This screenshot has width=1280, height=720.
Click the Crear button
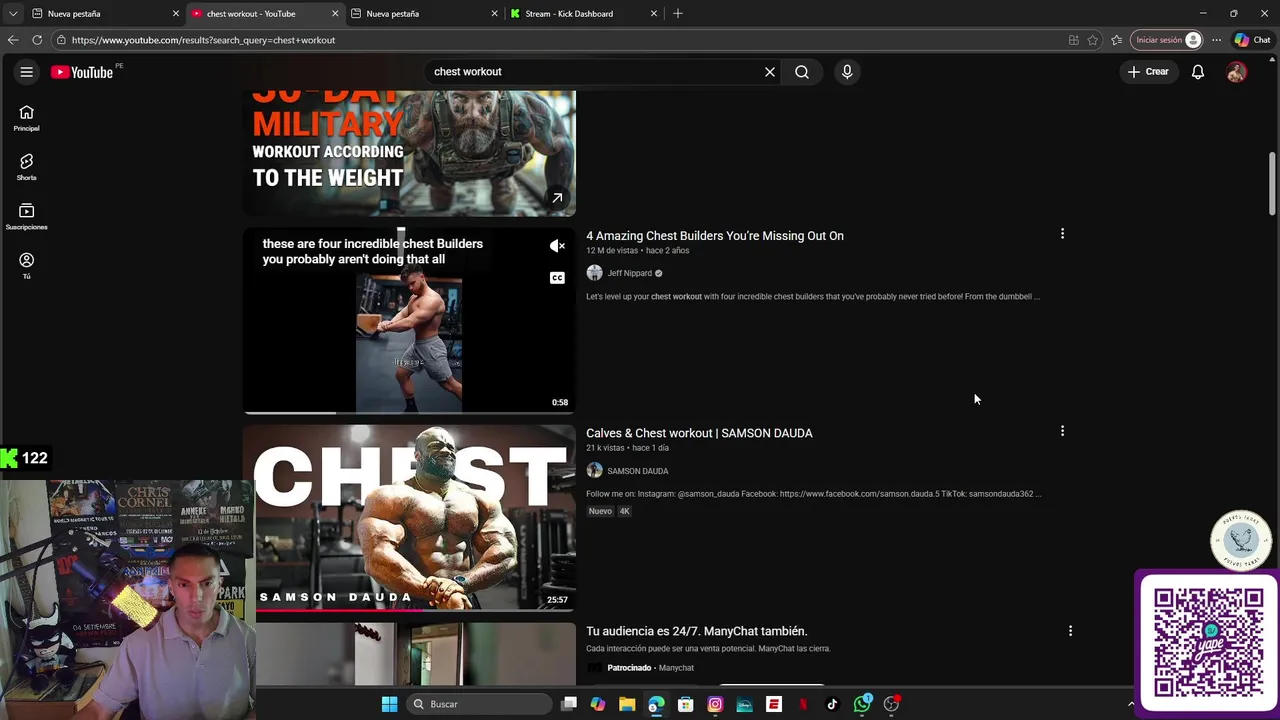coord(1148,72)
